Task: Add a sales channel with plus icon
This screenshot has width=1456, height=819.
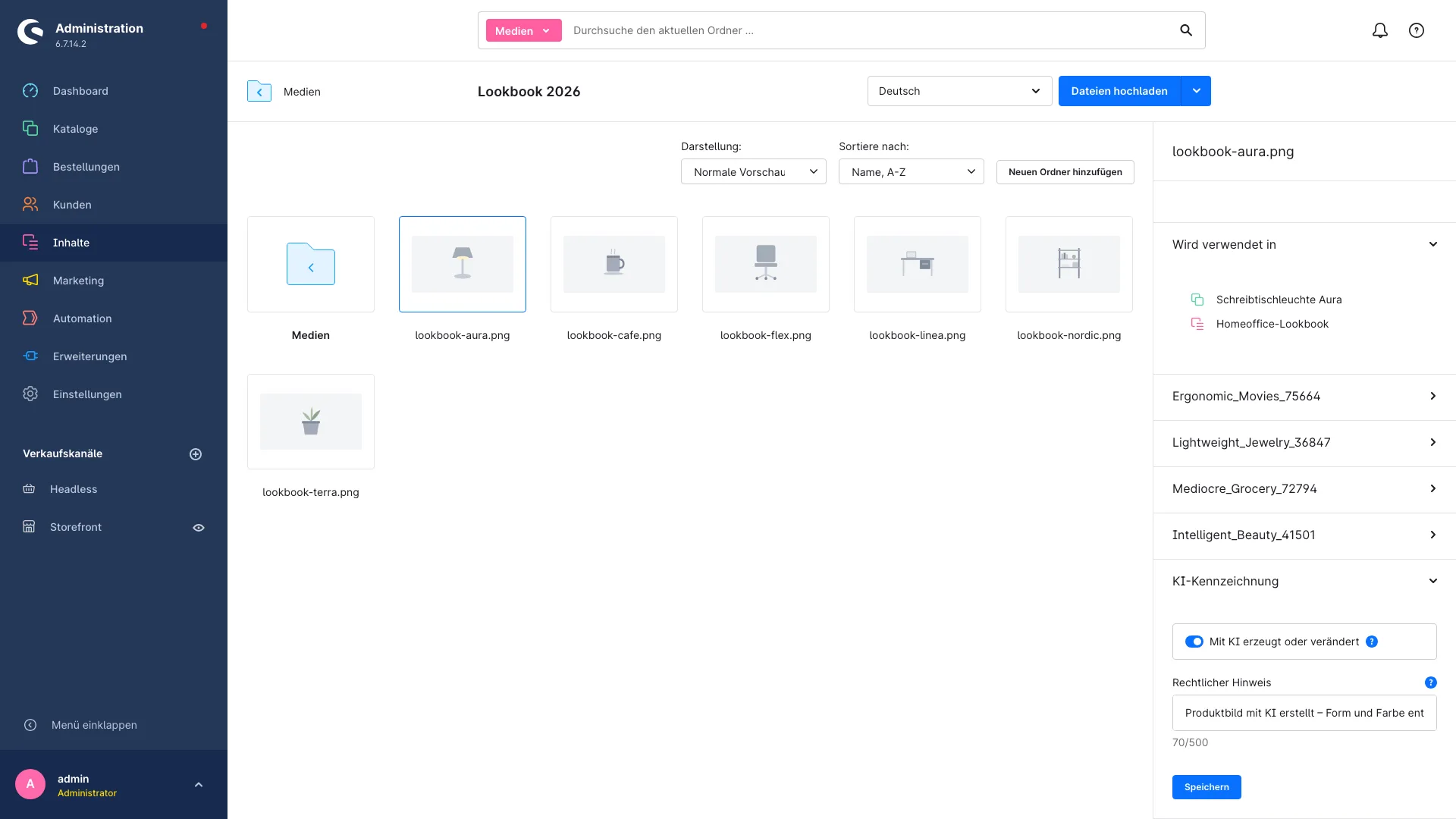Action: (196, 454)
